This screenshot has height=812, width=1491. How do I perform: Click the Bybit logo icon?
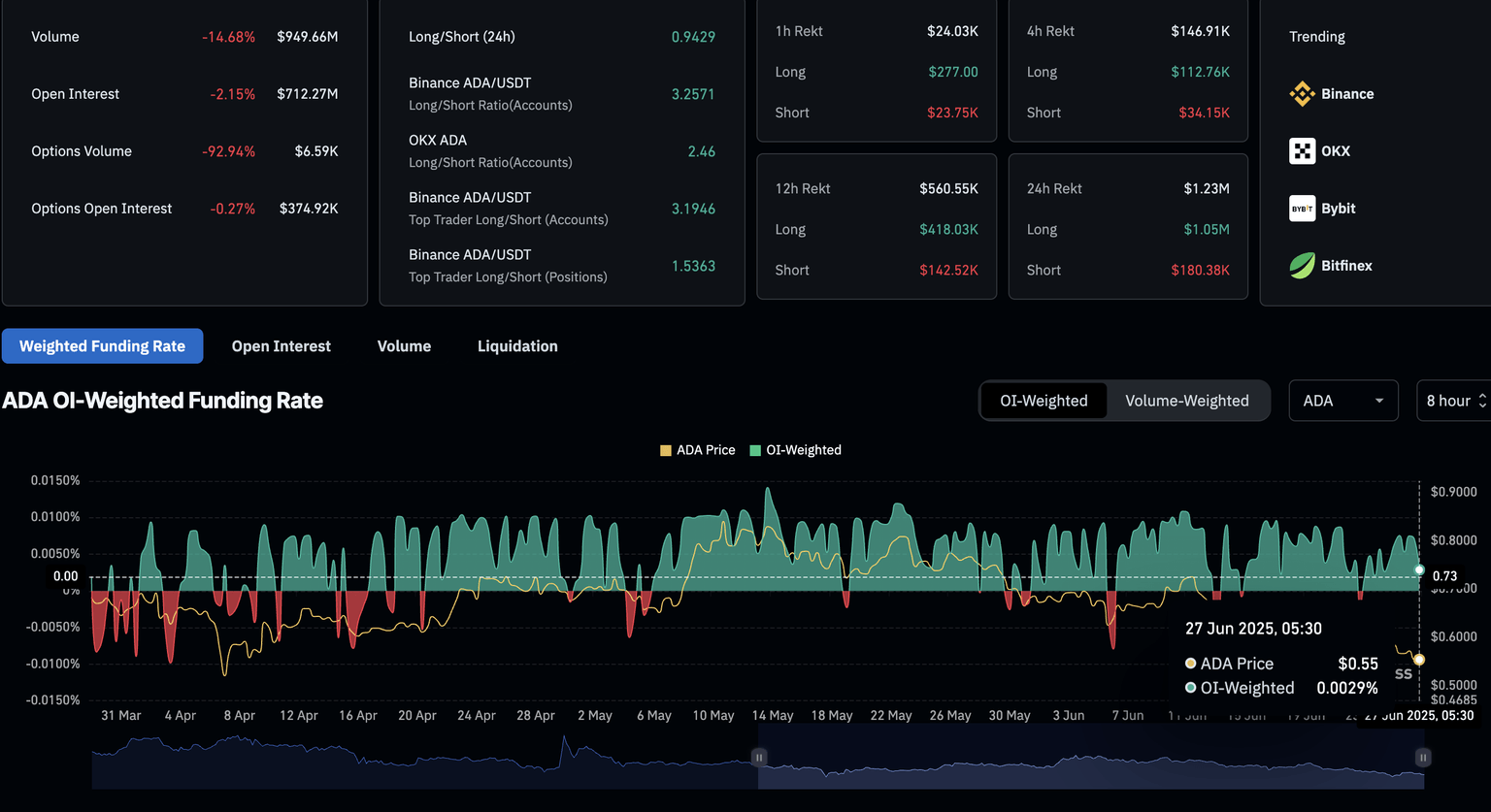(1302, 209)
